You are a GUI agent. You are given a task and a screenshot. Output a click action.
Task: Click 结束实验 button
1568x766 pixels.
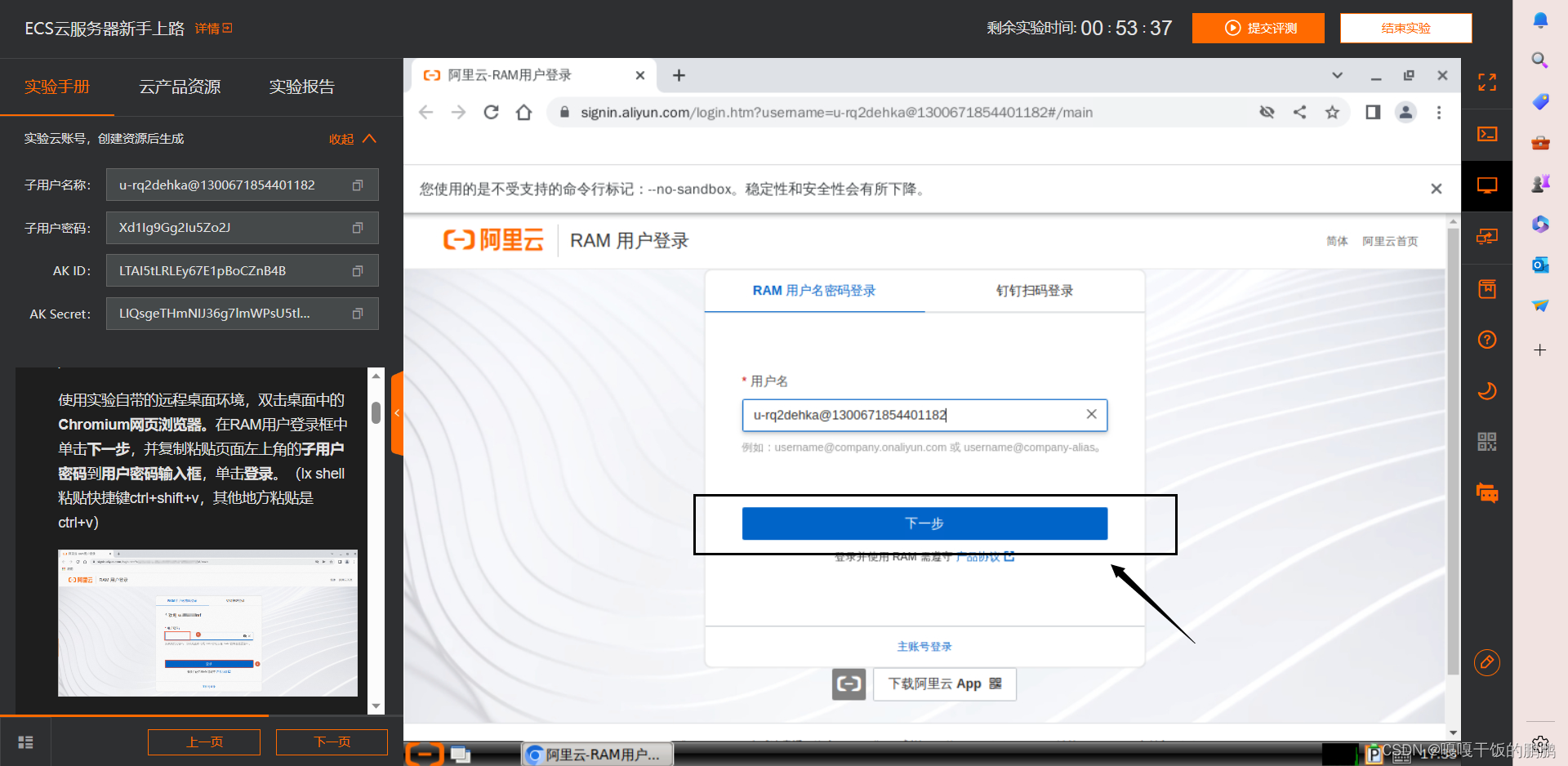(1405, 28)
